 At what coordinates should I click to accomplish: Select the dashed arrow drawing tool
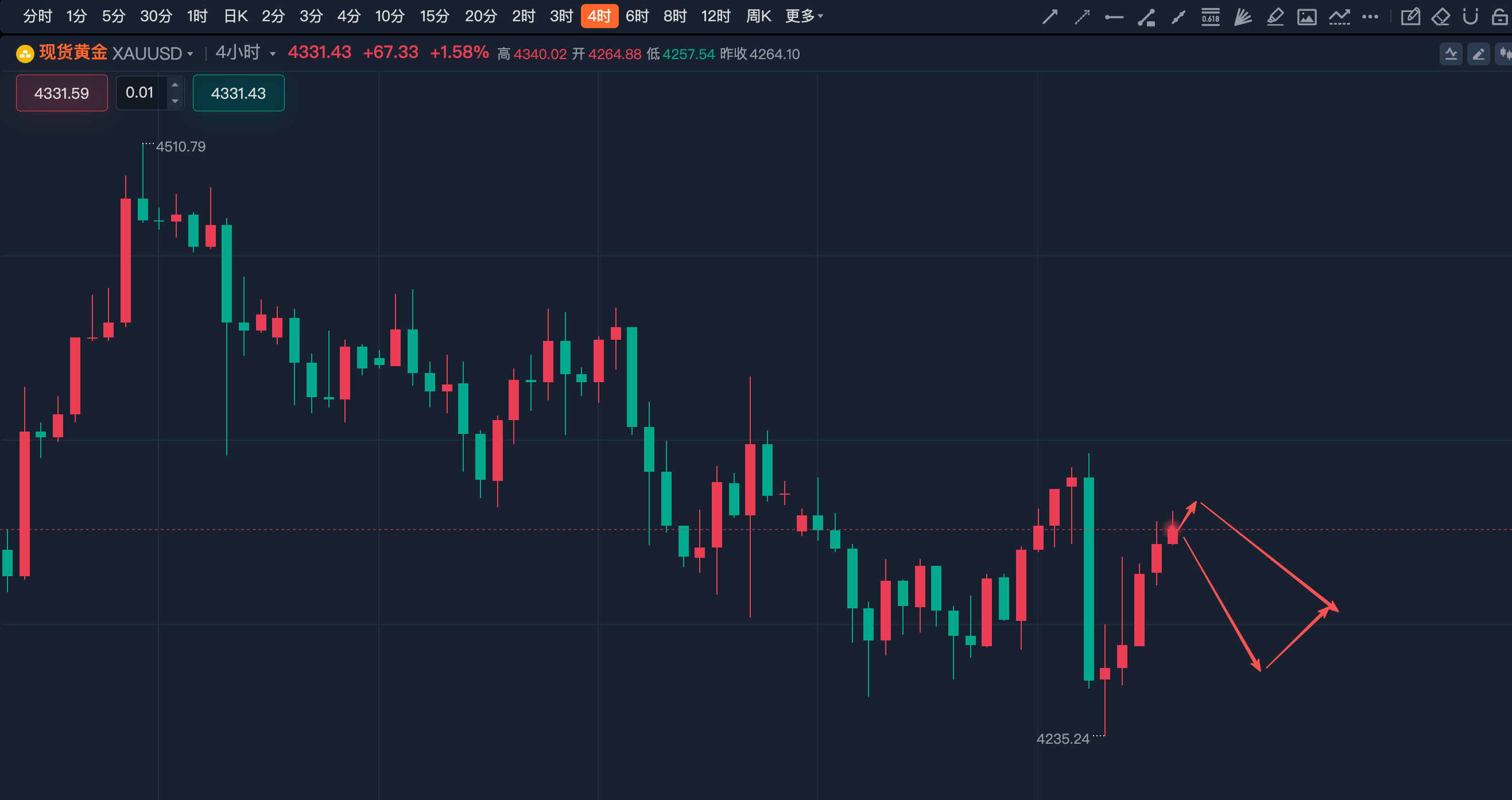pyautogui.click(x=1081, y=17)
